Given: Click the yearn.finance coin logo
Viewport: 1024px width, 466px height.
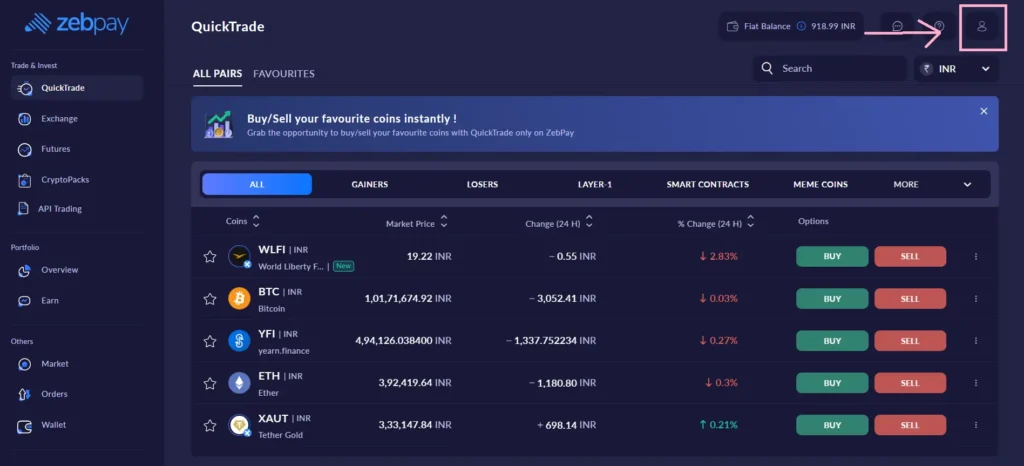Looking at the screenshot, I should (239, 341).
